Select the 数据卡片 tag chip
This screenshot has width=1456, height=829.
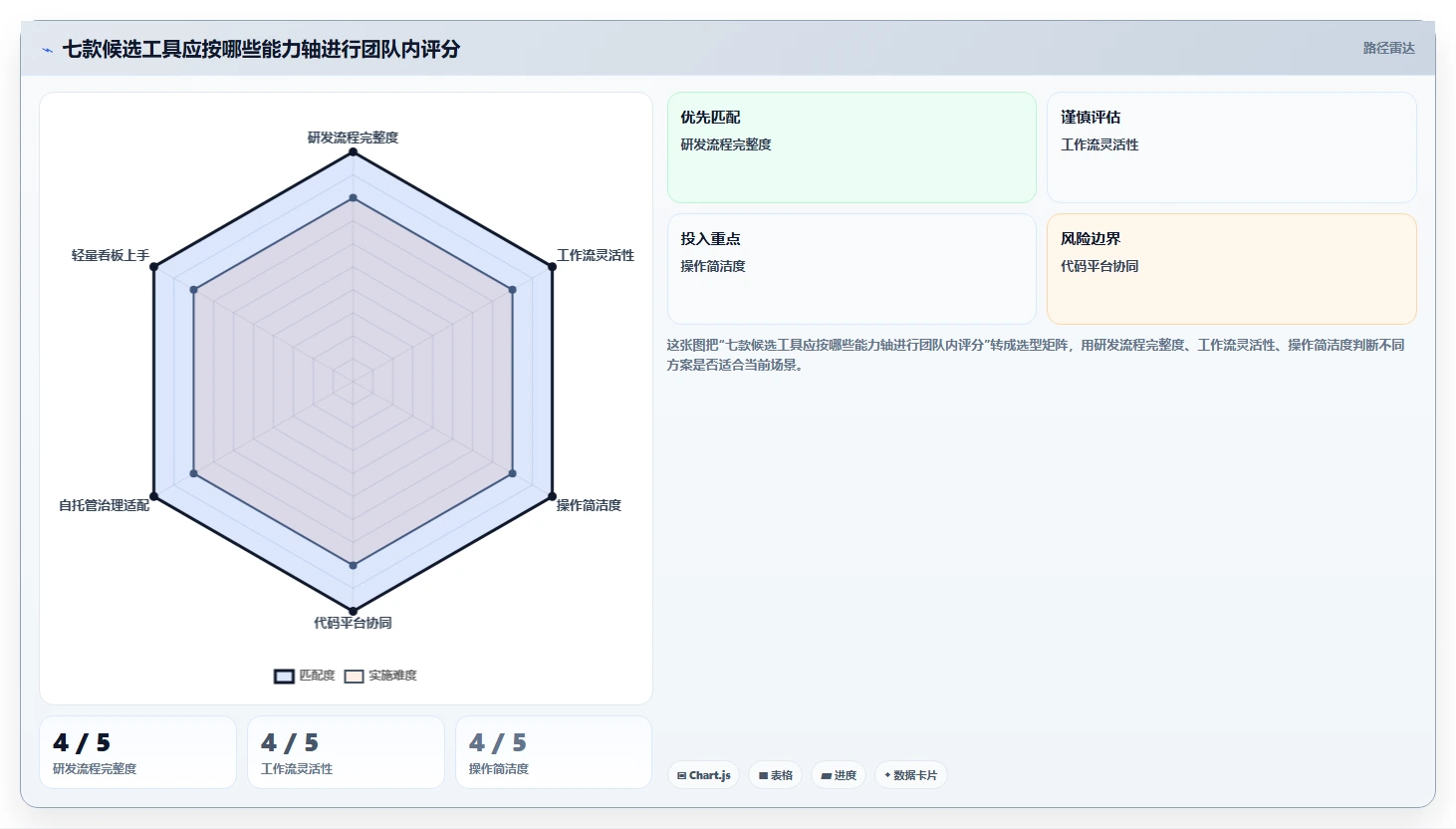pos(910,775)
